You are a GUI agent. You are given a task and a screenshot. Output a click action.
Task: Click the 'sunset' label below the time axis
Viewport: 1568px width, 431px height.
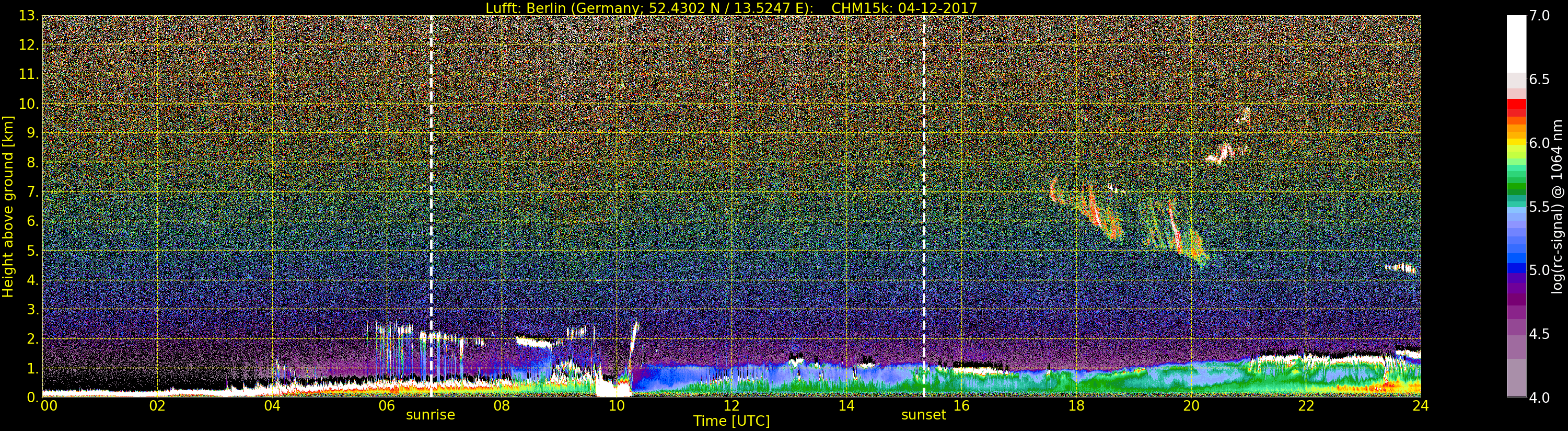(x=923, y=415)
